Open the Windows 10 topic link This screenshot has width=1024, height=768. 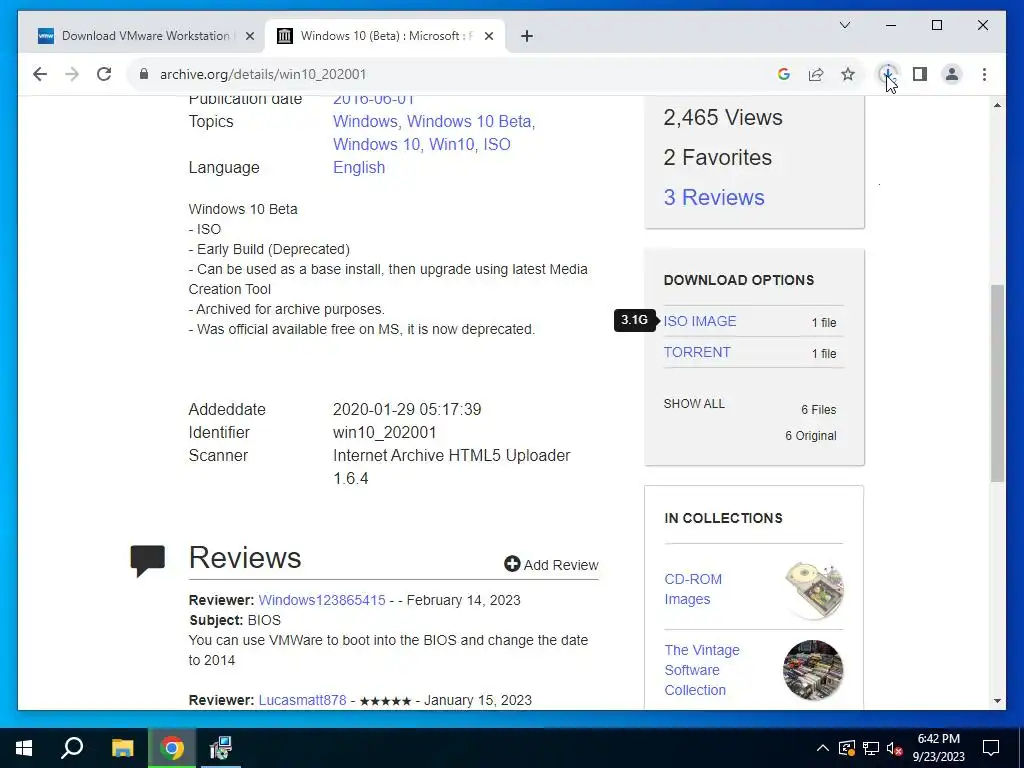pyautogui.click(x=376, y=144)
